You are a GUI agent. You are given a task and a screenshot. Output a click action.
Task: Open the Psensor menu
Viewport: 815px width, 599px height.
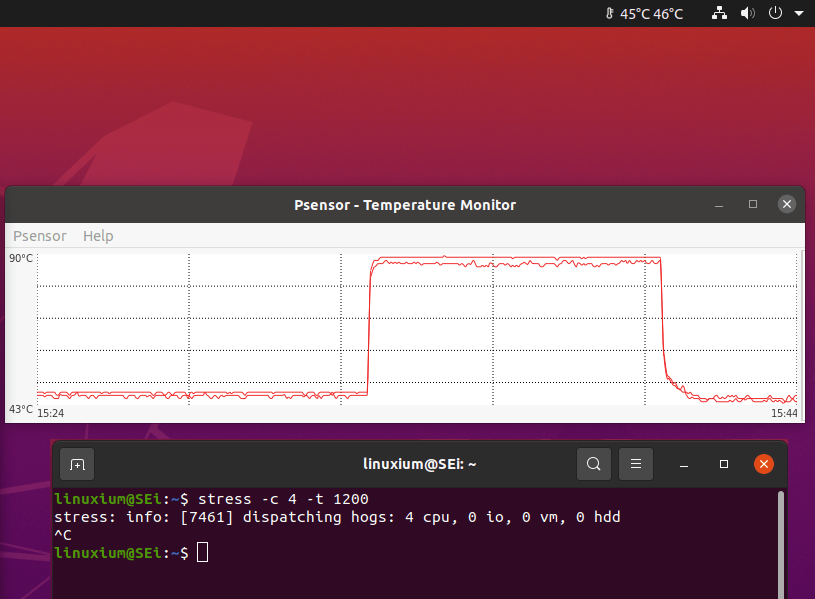pyautogui.click(x=40, y=236)
